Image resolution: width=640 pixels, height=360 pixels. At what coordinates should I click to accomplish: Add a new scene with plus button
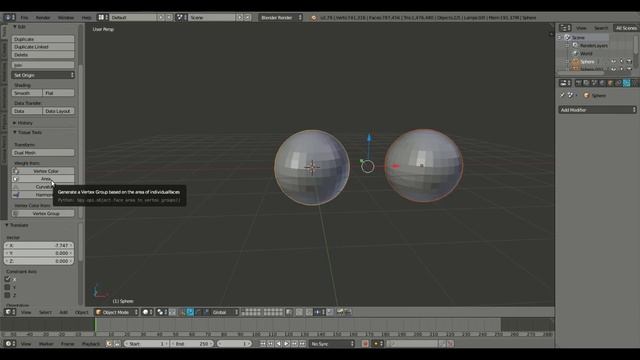[240, 18]
